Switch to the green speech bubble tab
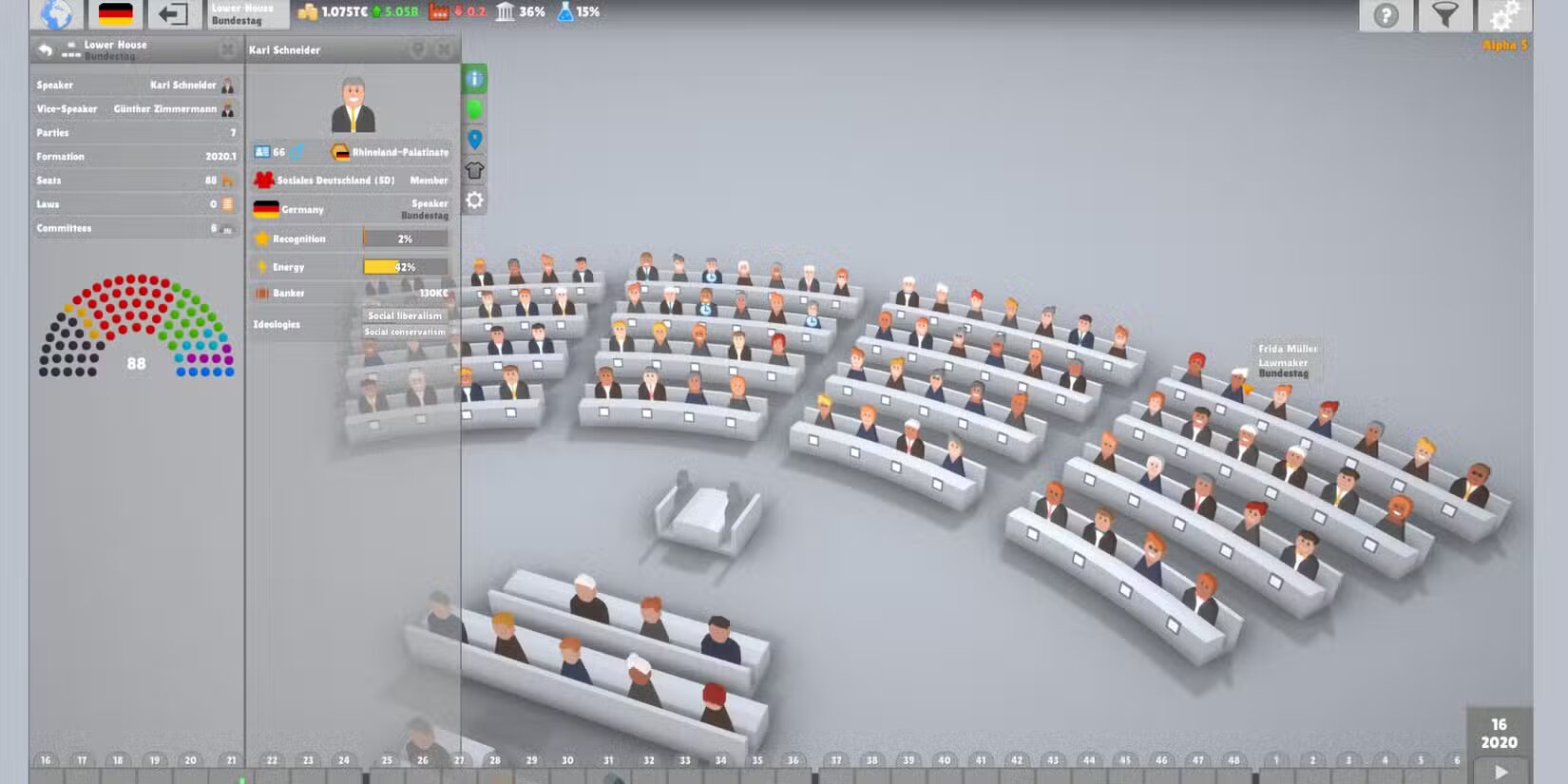Image resolution: width=1568 pixels, height=784 pixels. pos(474,109)
